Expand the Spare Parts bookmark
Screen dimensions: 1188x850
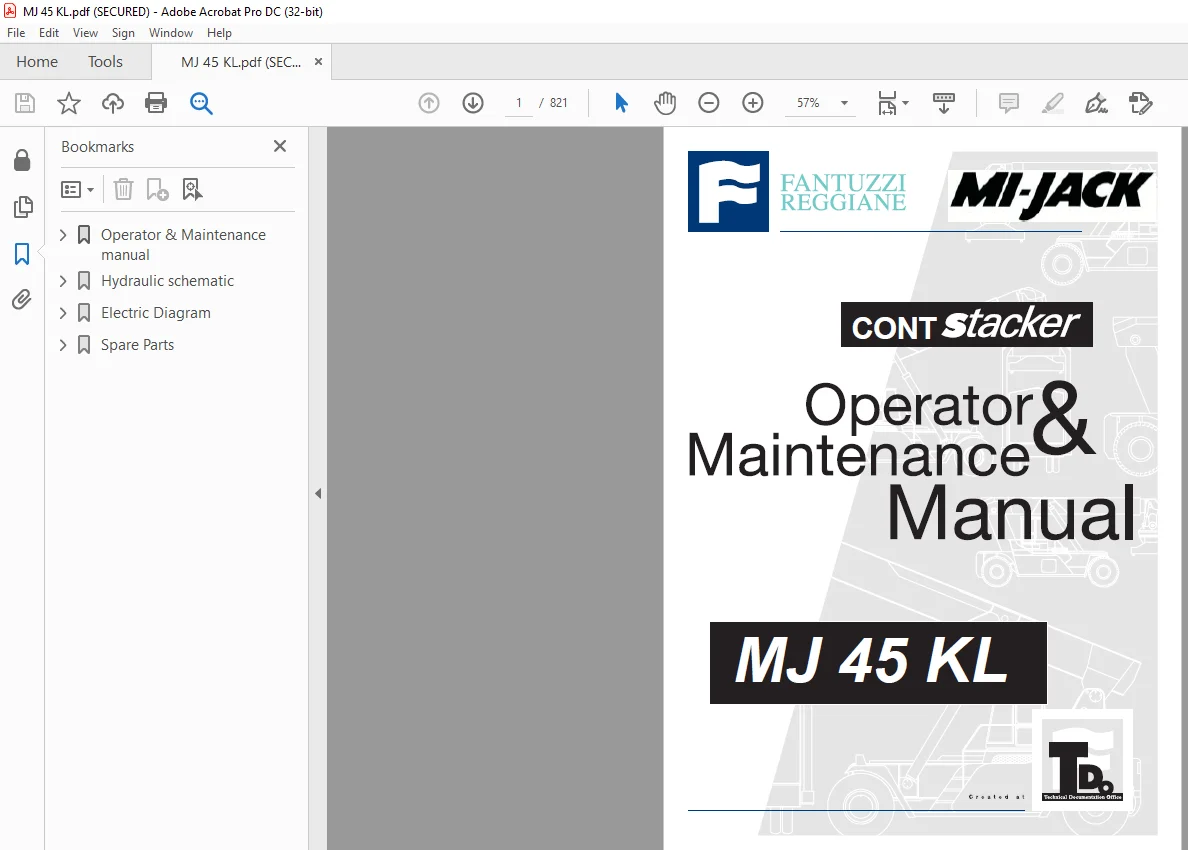[63, 345]
